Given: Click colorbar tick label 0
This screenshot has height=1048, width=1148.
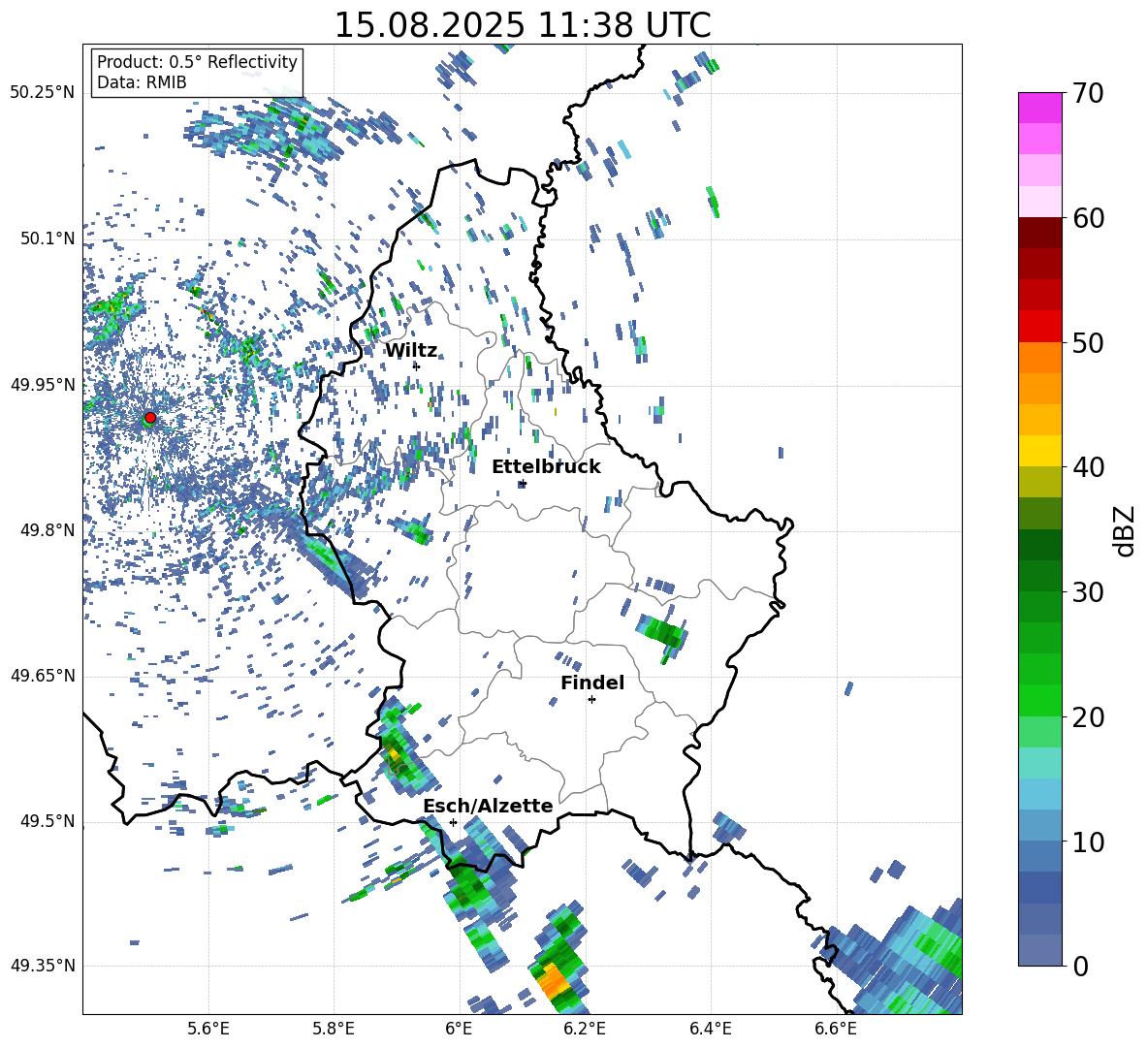Looking at the screenshot, I should coord(1080,966).
